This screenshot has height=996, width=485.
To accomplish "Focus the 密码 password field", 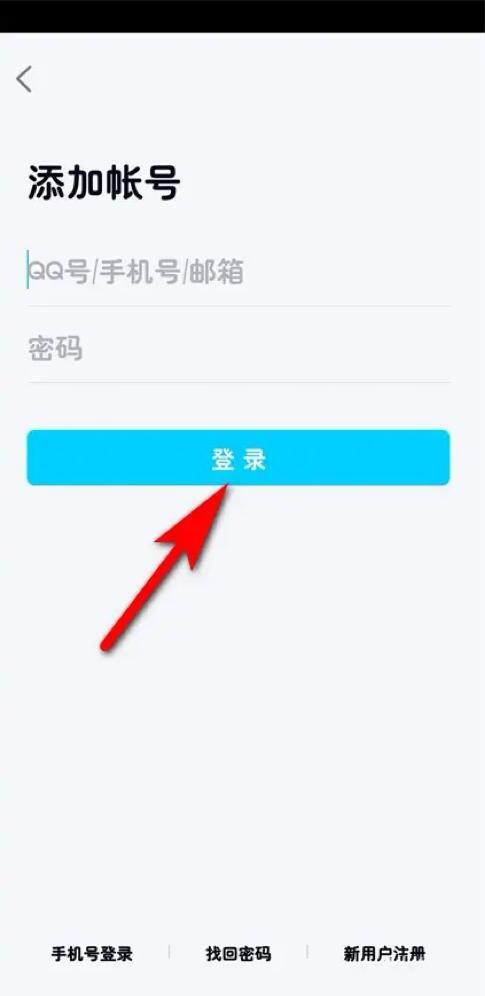I will (239, 349).
